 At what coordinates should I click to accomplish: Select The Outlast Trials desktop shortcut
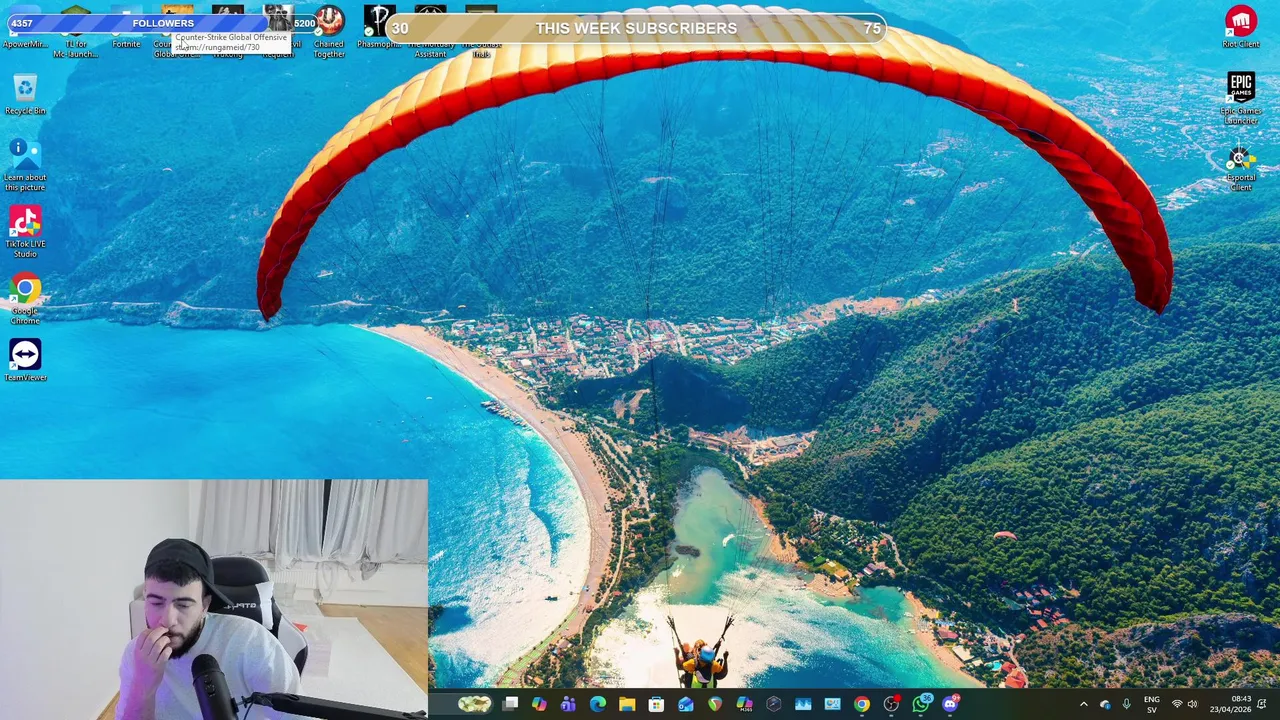click(481, 31)
